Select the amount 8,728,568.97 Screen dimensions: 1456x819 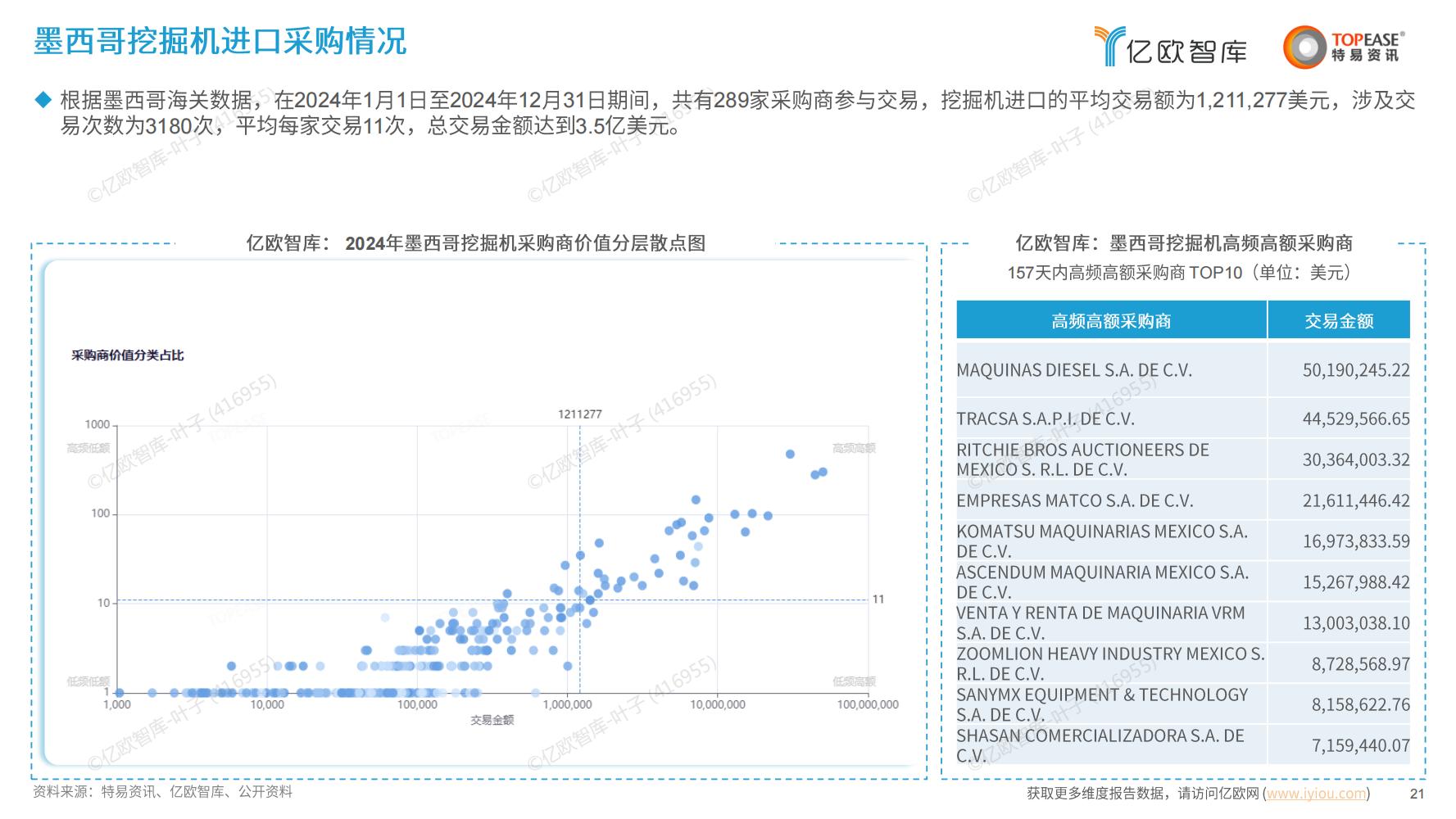[1360, 664]
